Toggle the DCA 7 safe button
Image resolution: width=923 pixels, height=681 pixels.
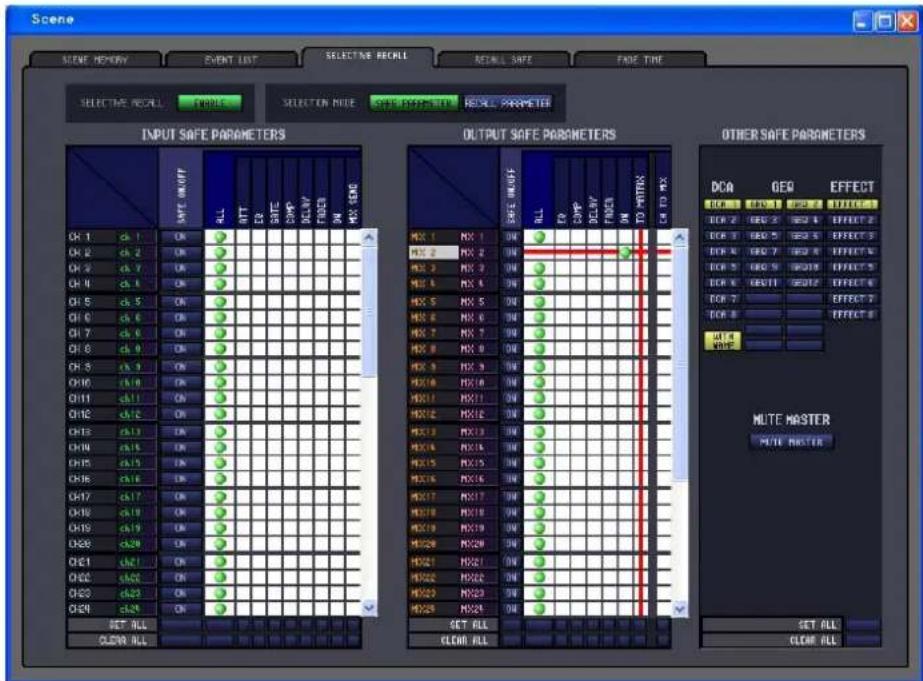[722, 299]
